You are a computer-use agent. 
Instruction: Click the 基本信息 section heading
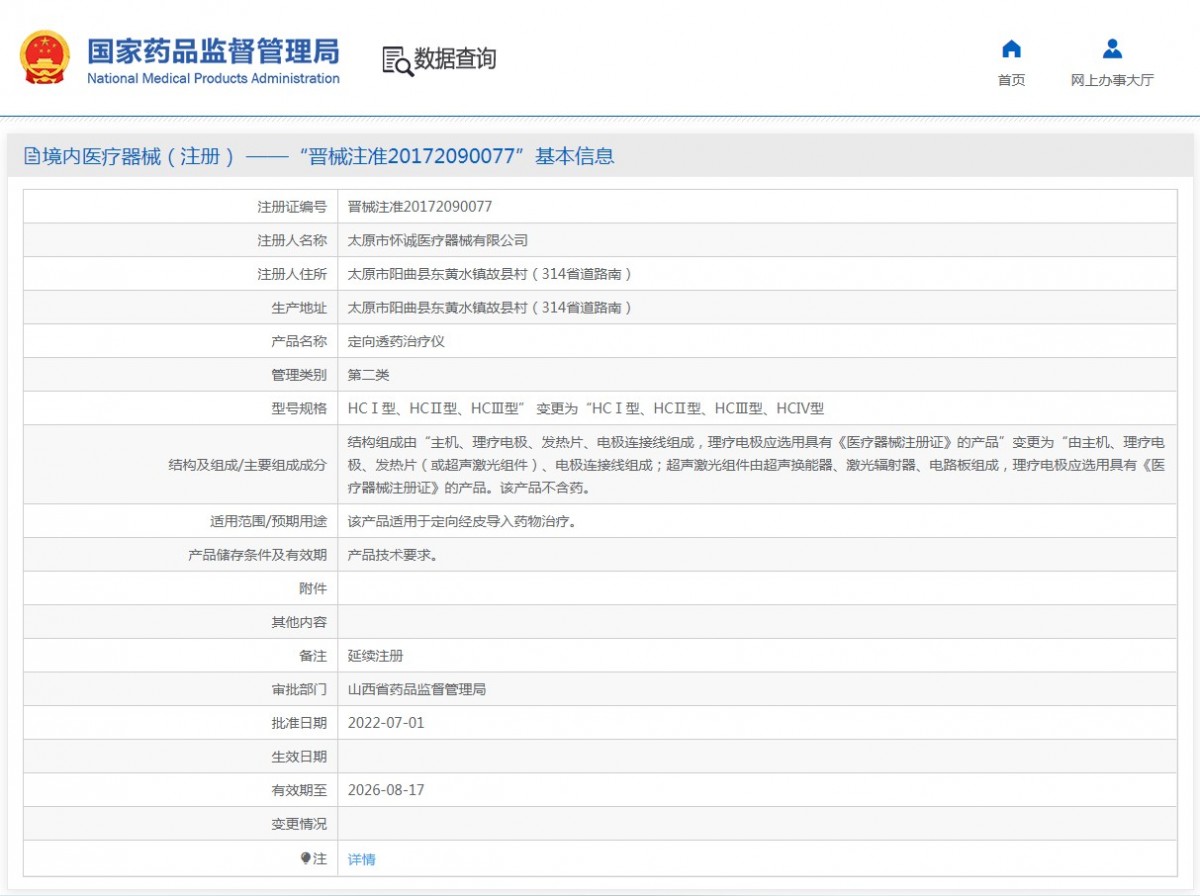575,156
